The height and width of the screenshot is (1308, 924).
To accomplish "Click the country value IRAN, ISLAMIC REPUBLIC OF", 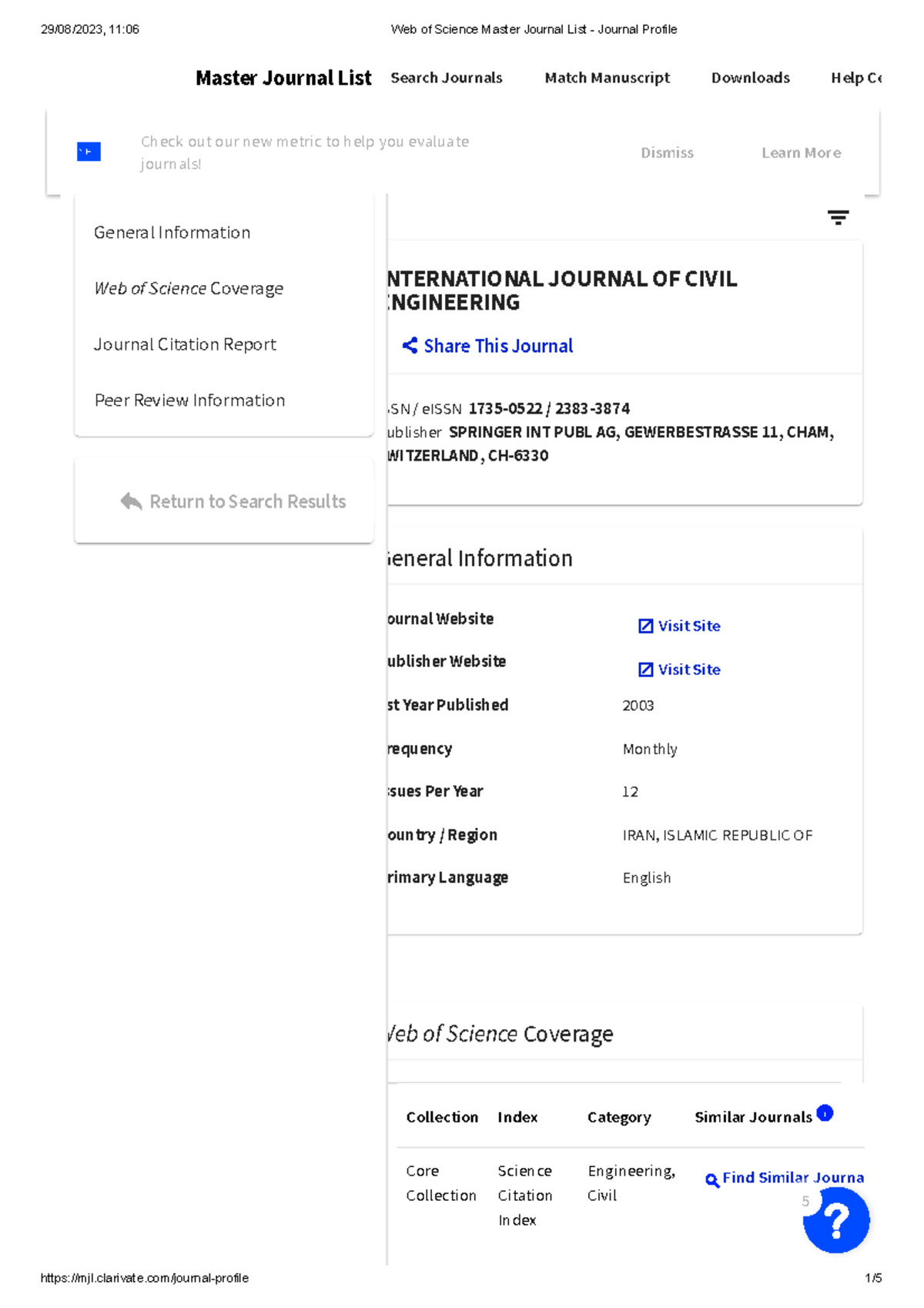I will (x=718, y=835).
